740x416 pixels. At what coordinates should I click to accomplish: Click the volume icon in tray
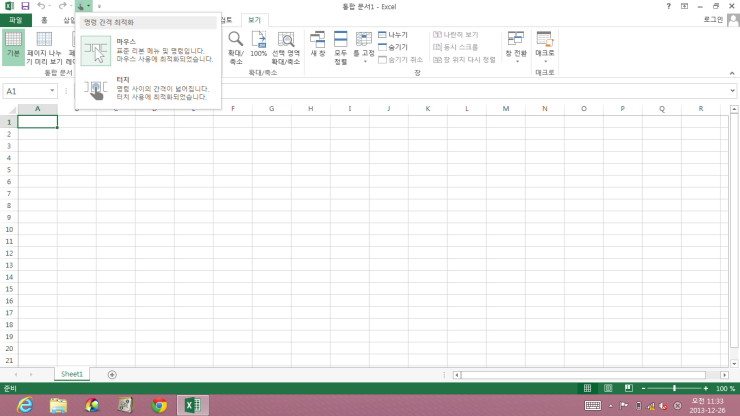(663, 406)
